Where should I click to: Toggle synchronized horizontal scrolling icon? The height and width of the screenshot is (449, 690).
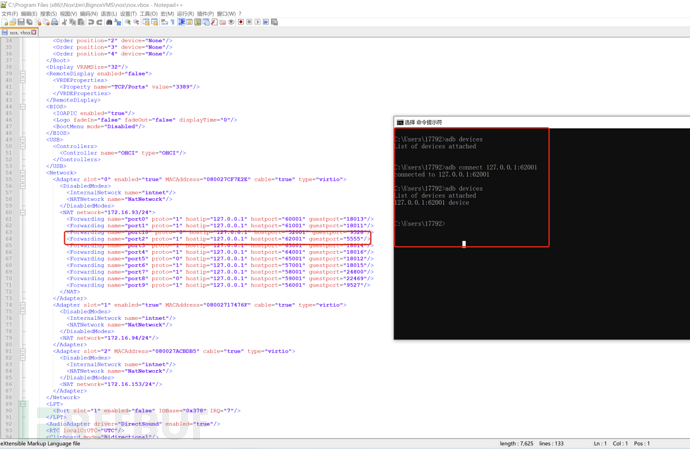(x=154, y=22)
